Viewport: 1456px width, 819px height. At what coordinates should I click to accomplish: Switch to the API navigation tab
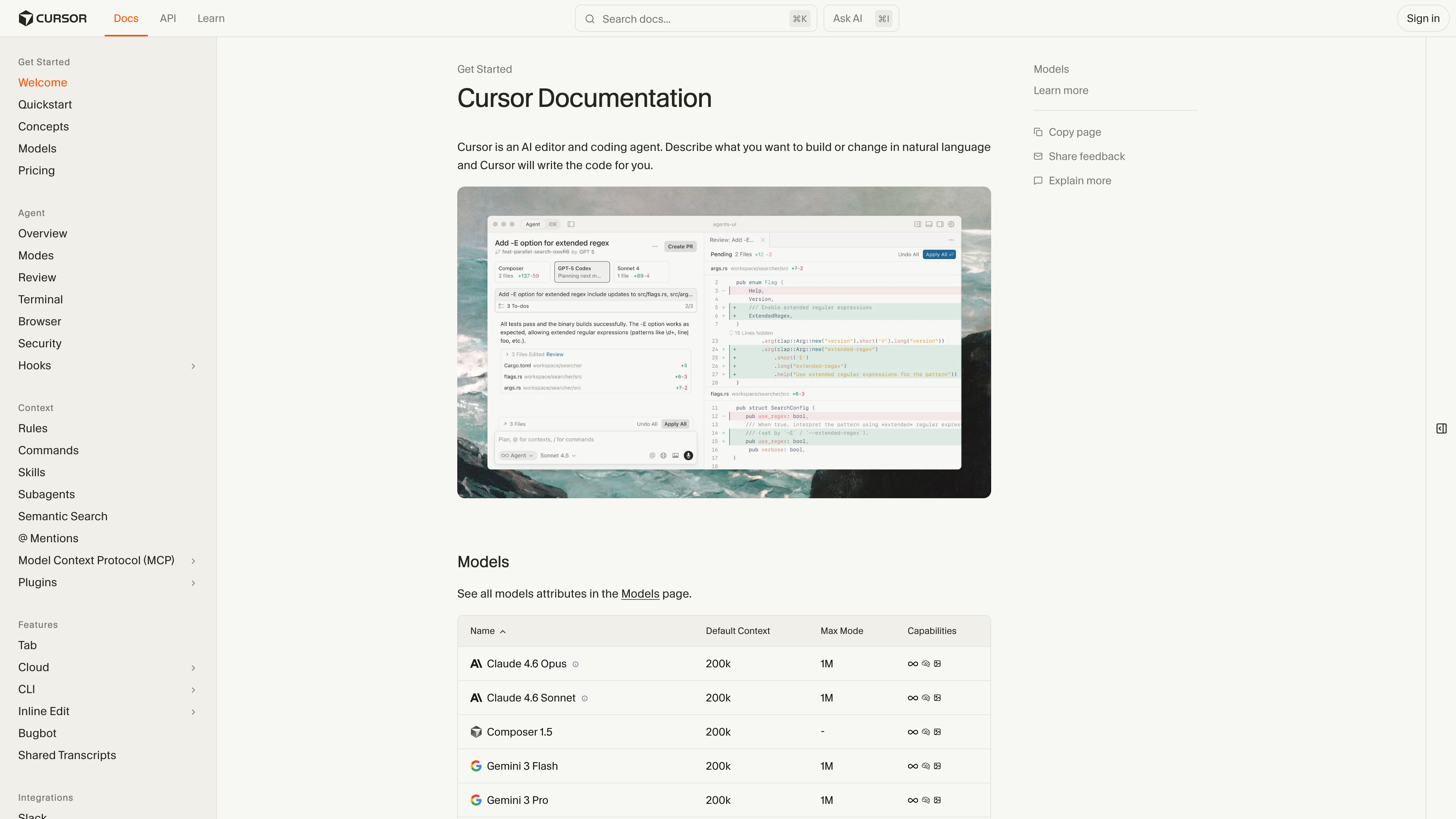(168, 18)
